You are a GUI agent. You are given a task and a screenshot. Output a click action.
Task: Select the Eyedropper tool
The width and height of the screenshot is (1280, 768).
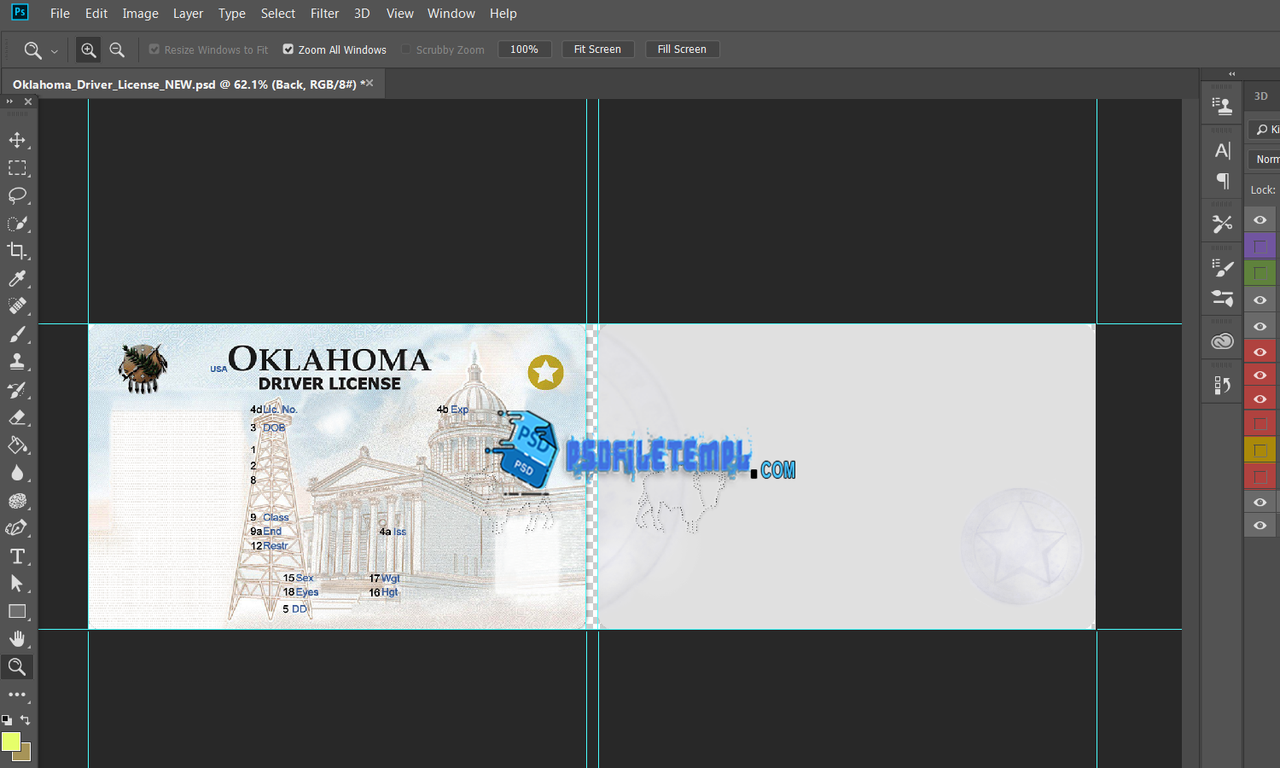tap(17, 279)
